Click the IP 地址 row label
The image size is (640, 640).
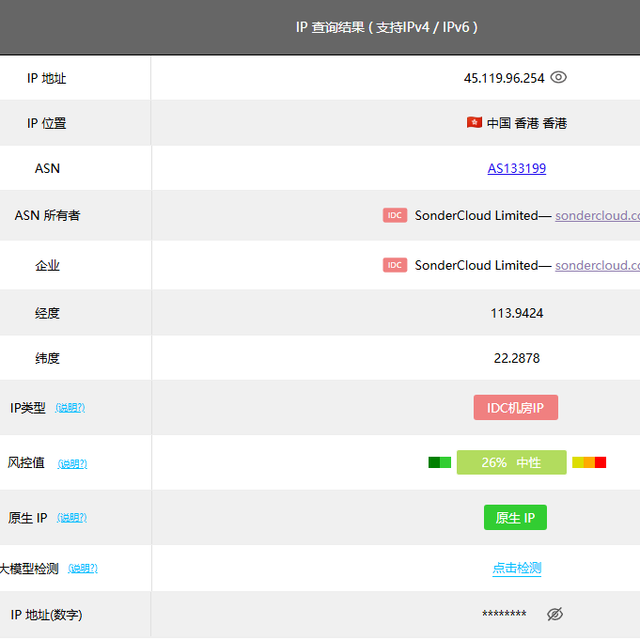47,78
